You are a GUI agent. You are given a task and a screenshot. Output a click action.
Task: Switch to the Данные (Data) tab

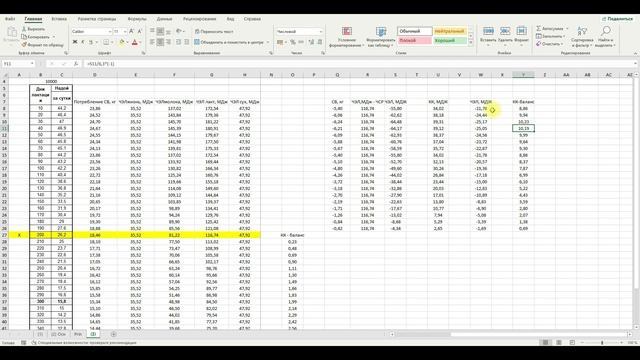164,19
